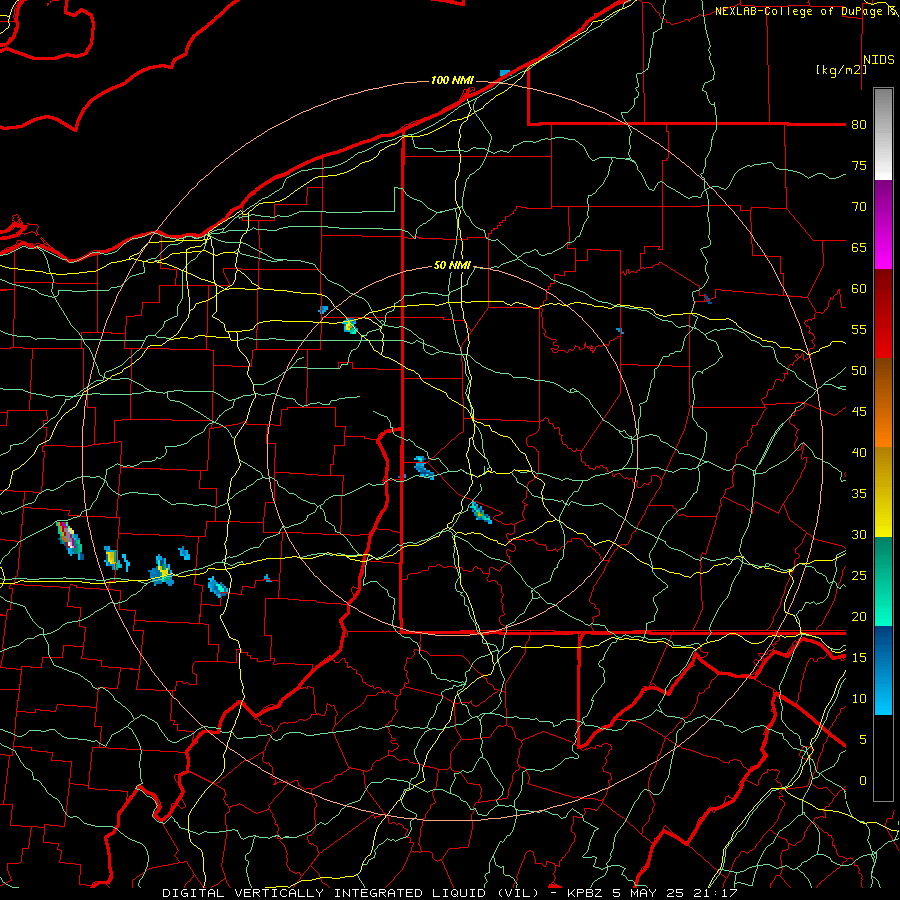Click the intense storm cell with white-purple core
Viewport: 900px width, 900px height.
click(x=69, y=540)
